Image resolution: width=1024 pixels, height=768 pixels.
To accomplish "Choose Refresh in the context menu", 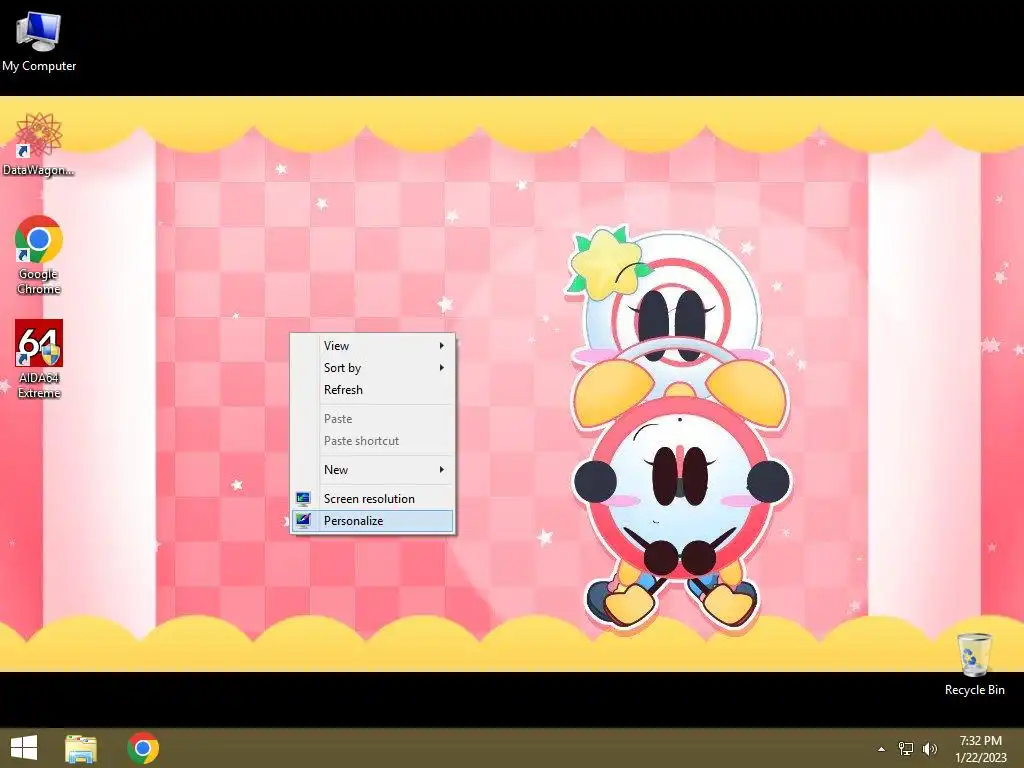I will click(372, 390).
